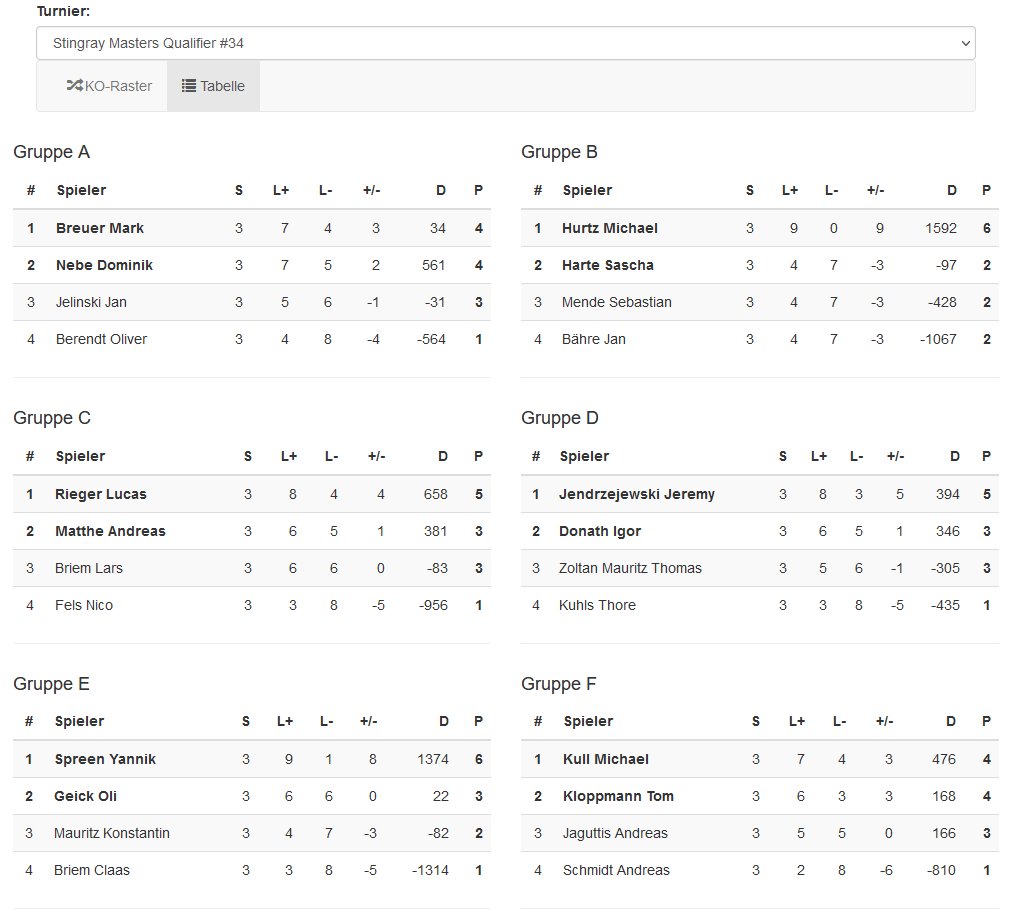Click the Tabelle list icon
Viewport: 1011px width, 910px height.
188,86
